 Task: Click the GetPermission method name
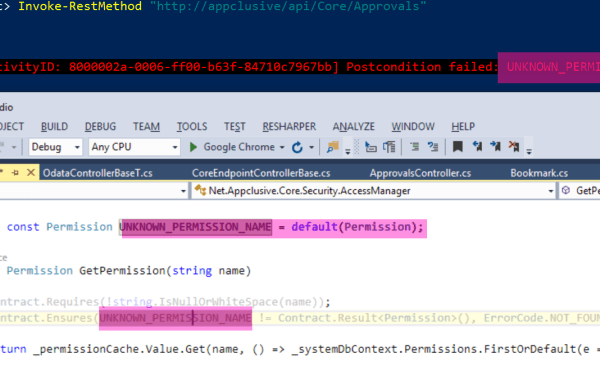point(122,271)
